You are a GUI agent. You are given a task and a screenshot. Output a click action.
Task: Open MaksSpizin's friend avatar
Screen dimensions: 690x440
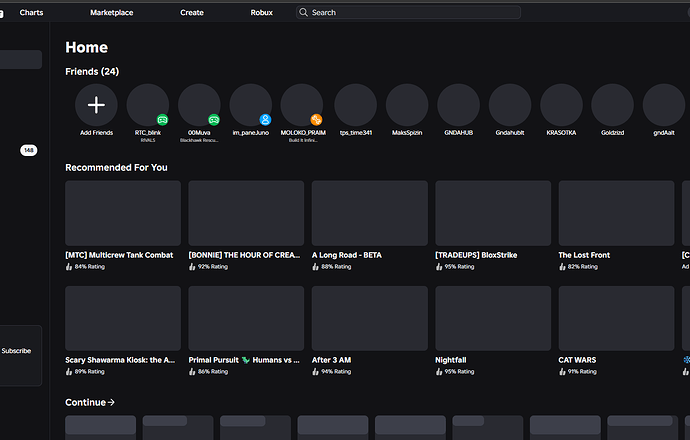407,105
